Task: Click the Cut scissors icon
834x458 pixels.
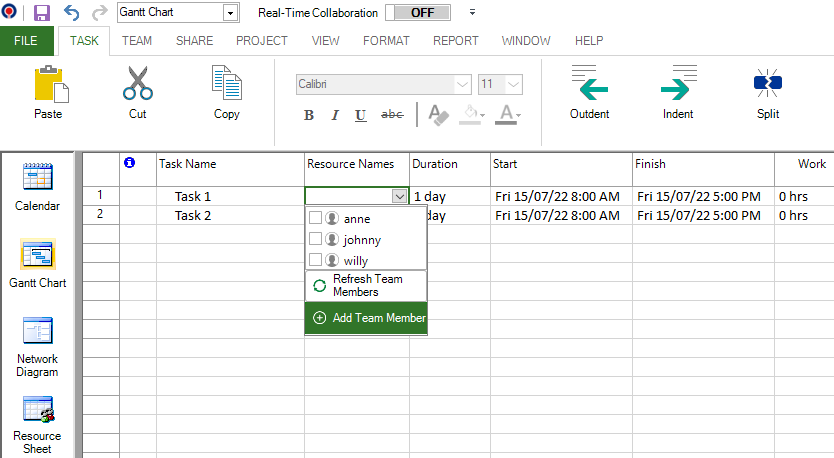Action: coord(137,84)
